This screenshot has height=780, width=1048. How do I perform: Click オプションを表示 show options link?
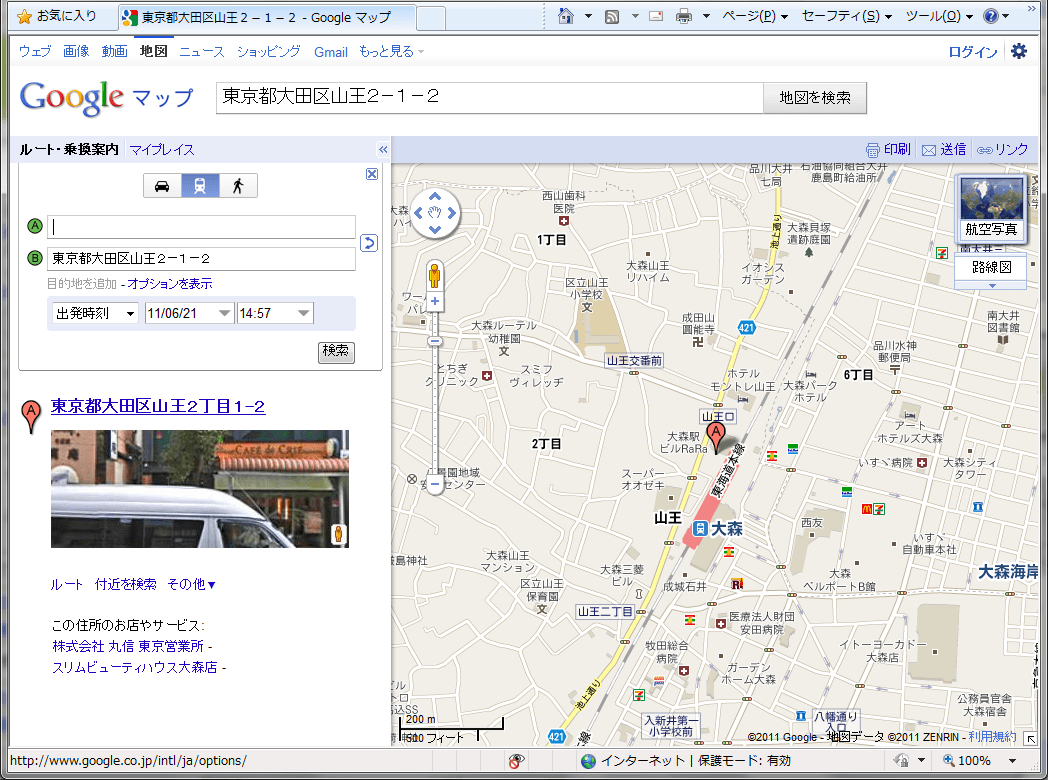pyautogui.click(x=170, y=283)
